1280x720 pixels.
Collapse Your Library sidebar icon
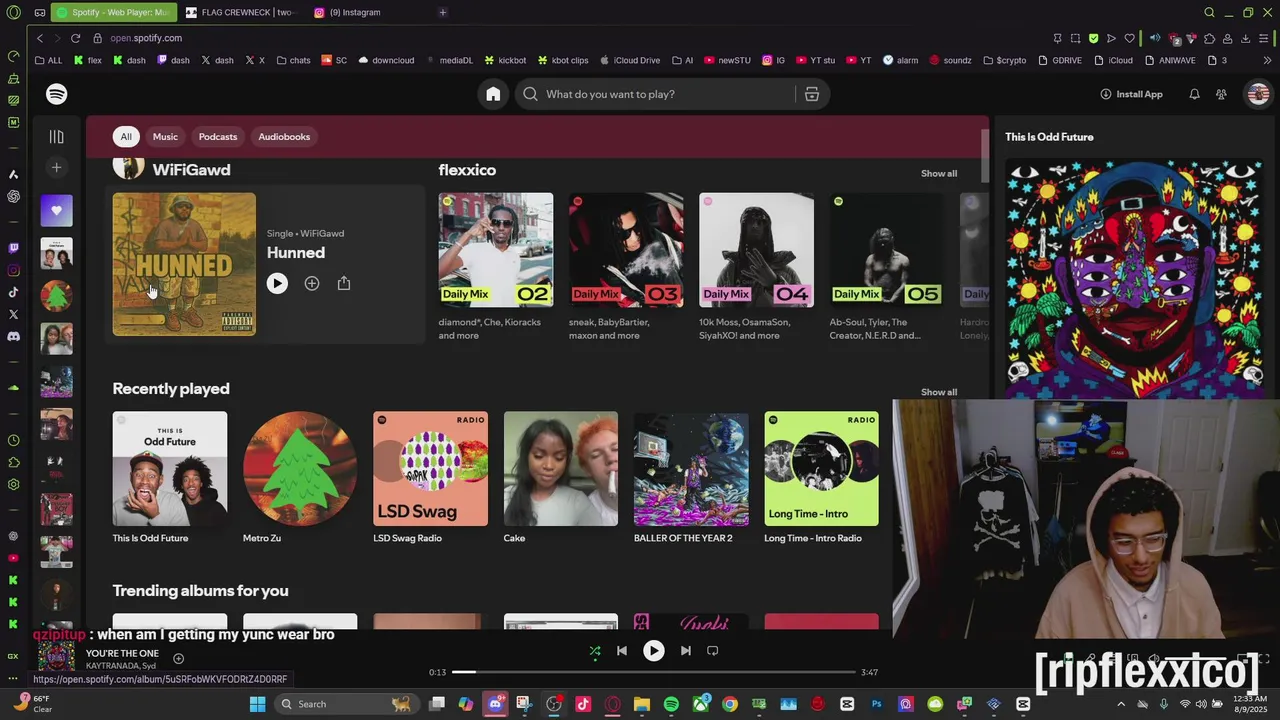pyautogui.click(x=57, y=137)
